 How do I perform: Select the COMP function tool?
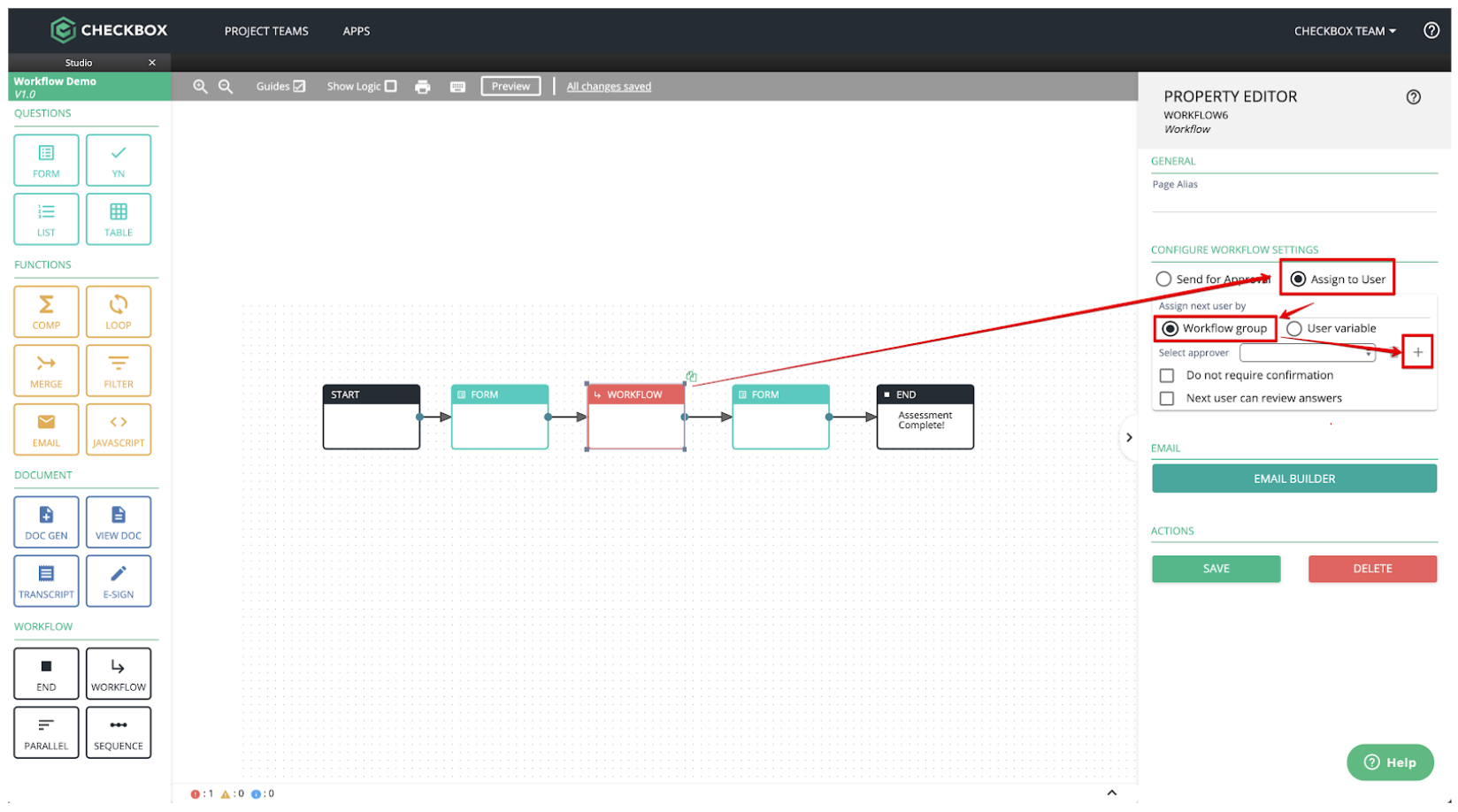pos(46,311)
